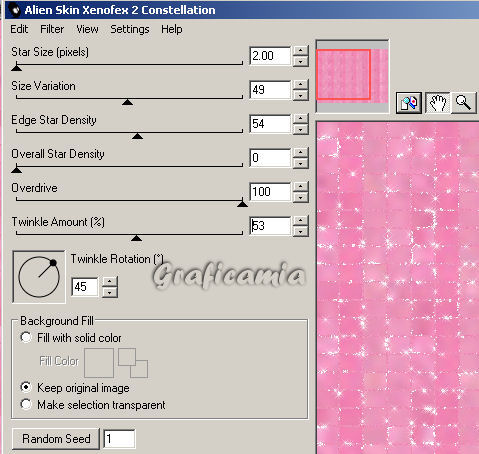Image resolution: width=479 pixels, height=454 pixels.
Task: Click the Twinkle Rotation angle dial
Action: [x=39, y=277]
